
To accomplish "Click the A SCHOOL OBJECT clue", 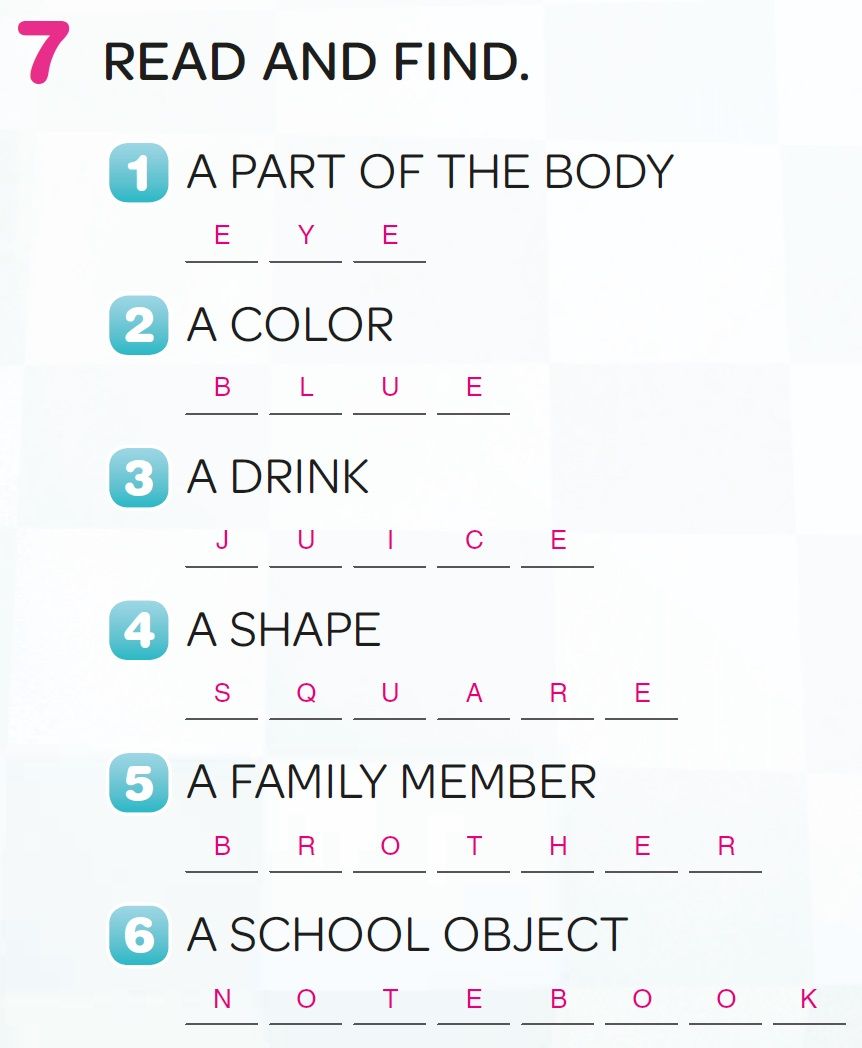I will pos(407,934).
